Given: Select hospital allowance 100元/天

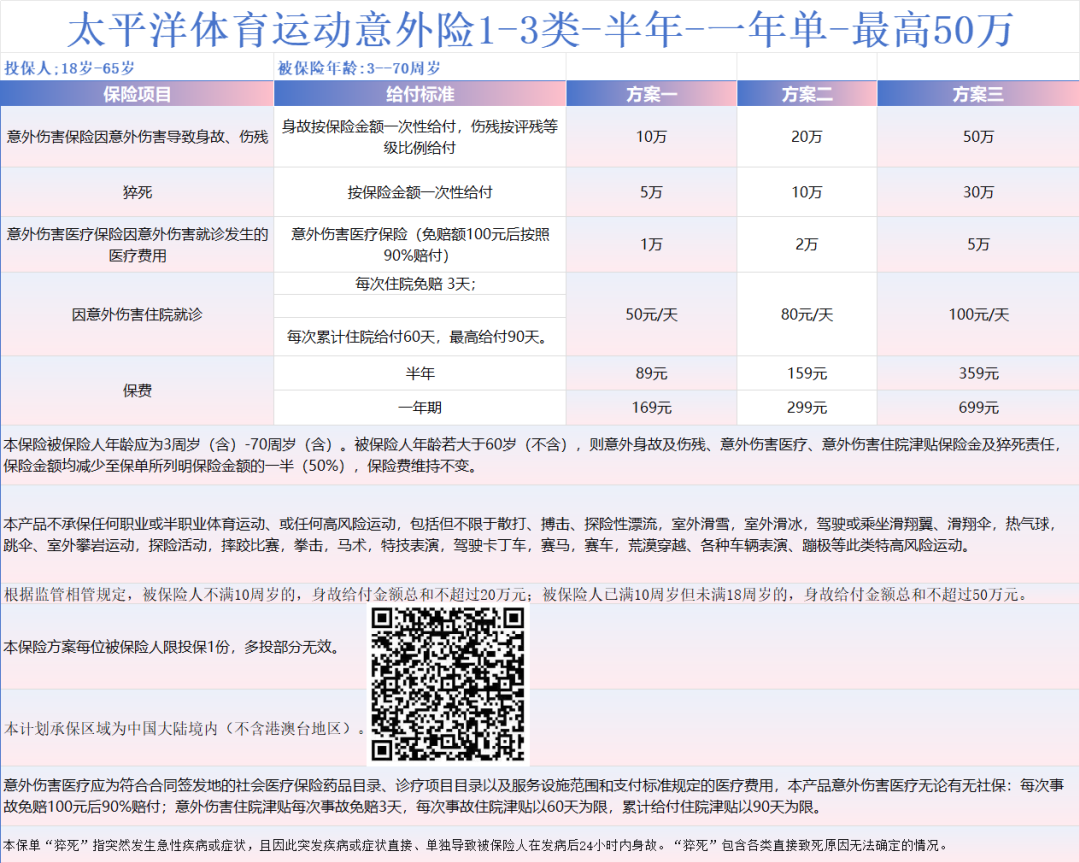Looking at the screenshot, I should (x=978, y=314).
